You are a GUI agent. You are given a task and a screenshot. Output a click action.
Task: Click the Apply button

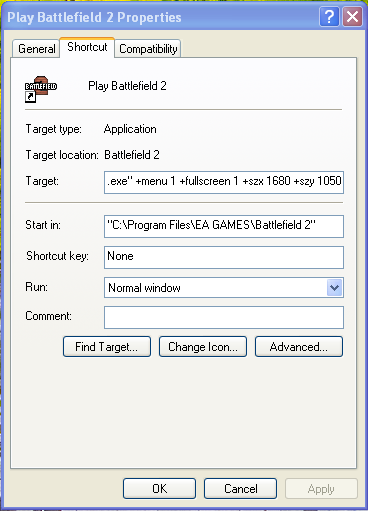pyautogui.click(x=321, y=489)
